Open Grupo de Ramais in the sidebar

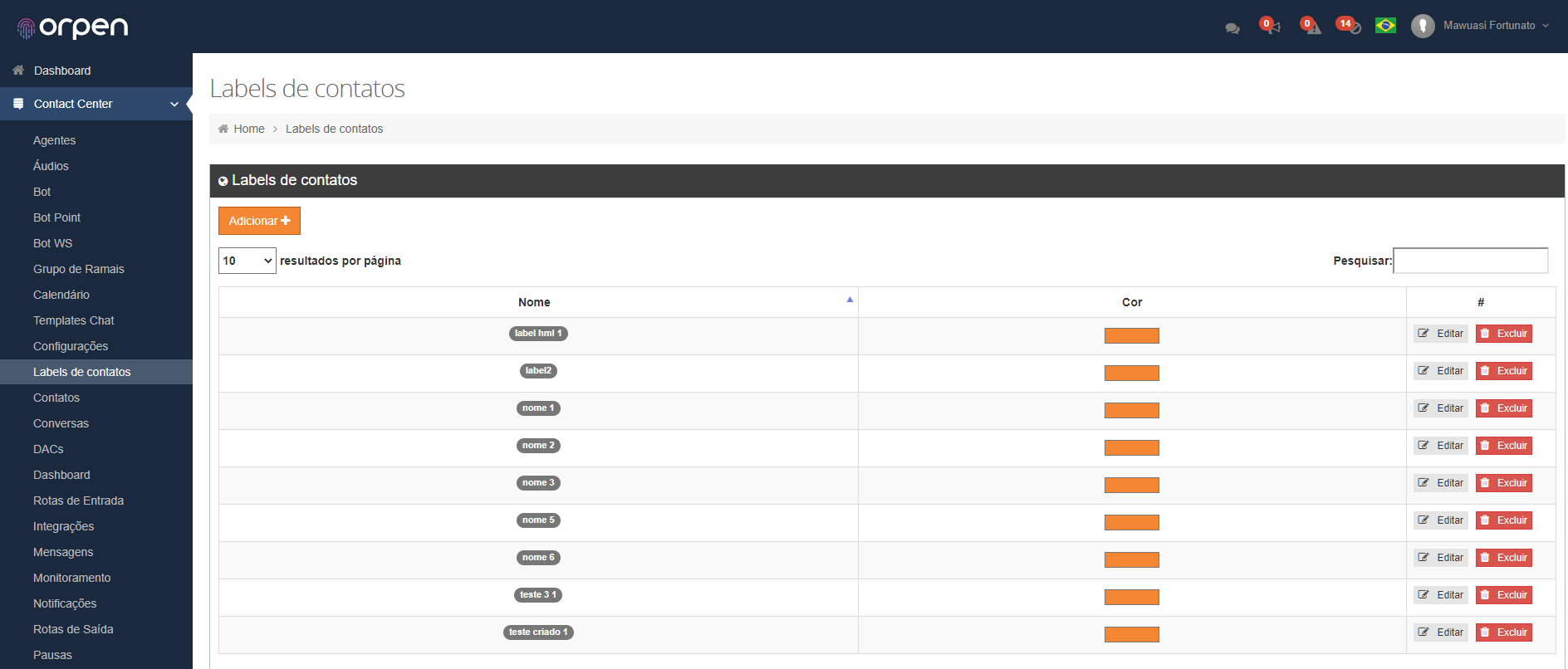point(79,269)
